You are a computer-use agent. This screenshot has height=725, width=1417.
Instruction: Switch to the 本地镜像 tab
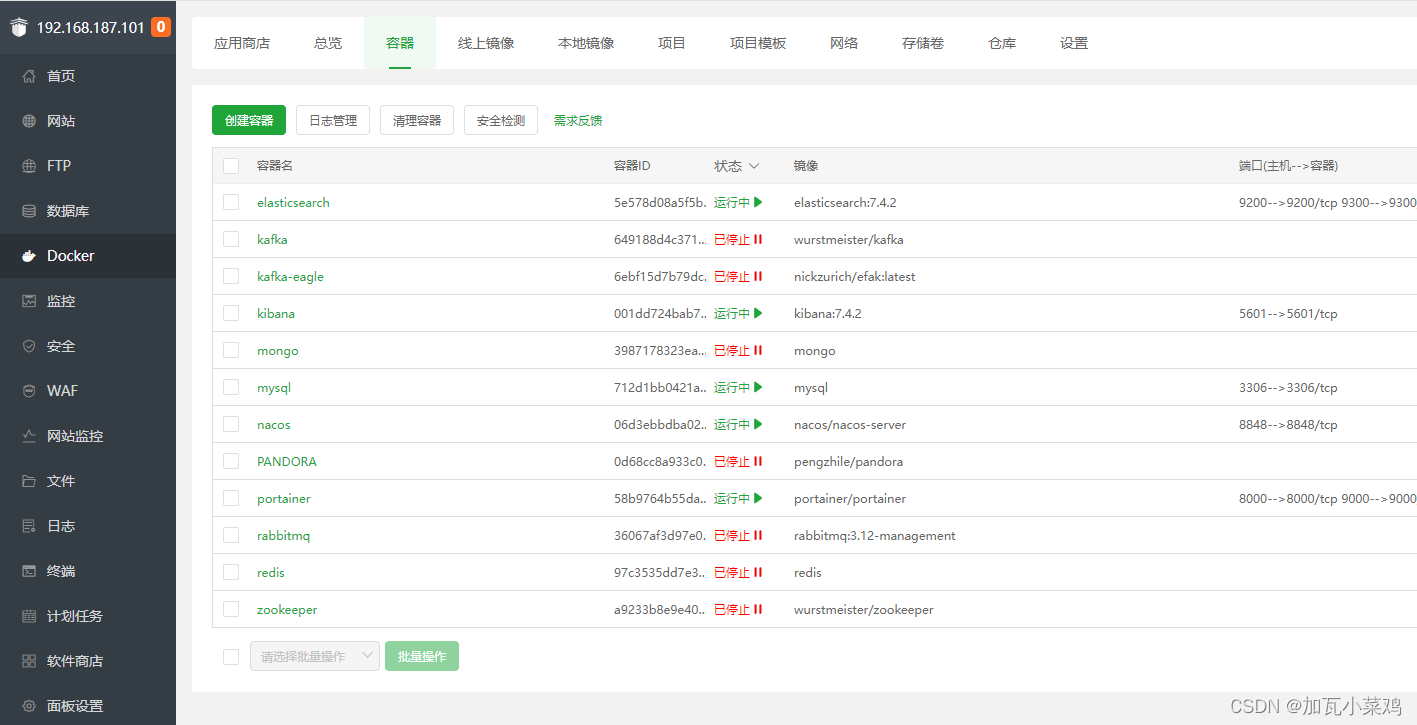click(586, 43)
